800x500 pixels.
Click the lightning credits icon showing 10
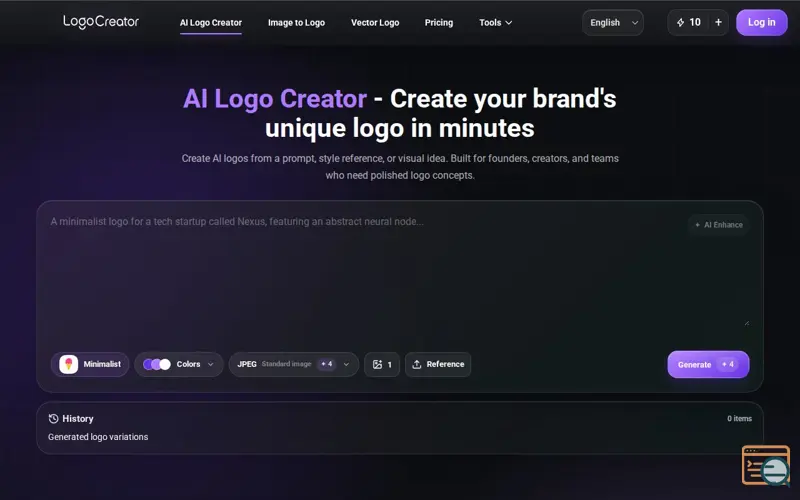click(x=681, y=22)
